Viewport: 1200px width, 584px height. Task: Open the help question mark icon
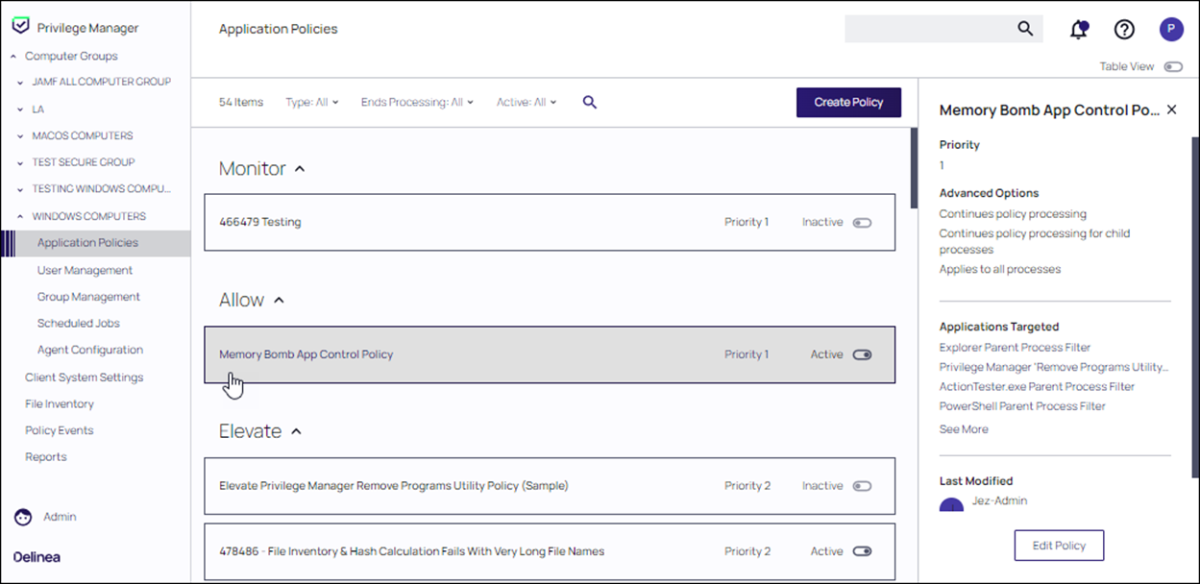[1124, 30]
